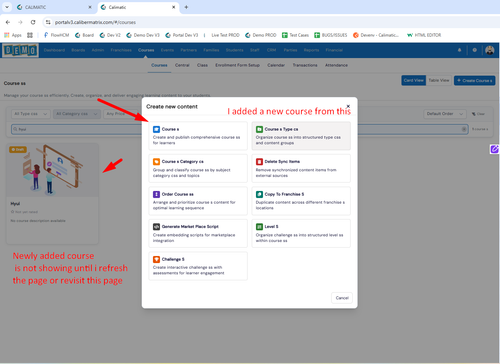Go forward in browser history

(x=20, y=22)
